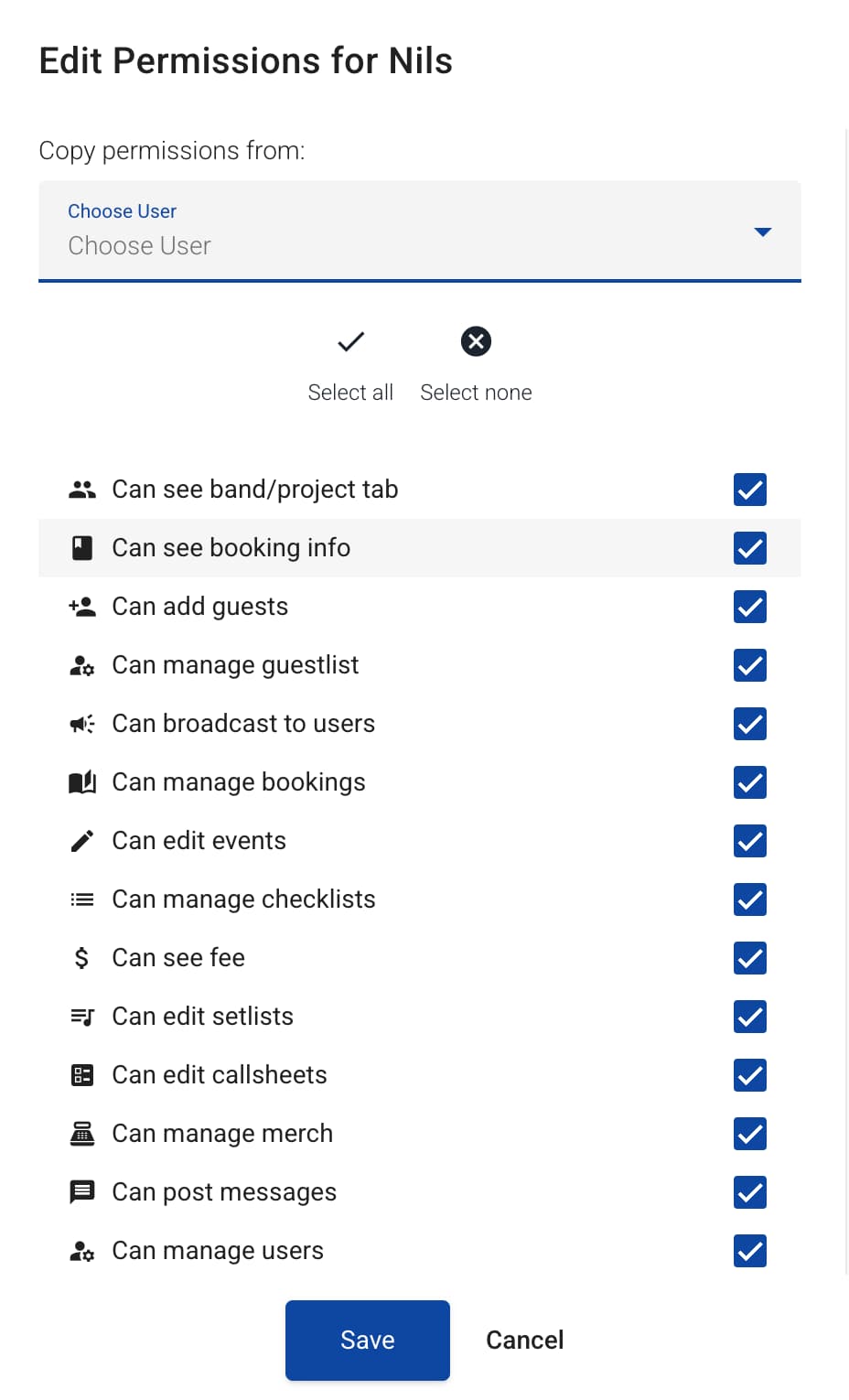This screenshot has height=1400, width=849.
Task: Click the cash register icon for merch
Action: click(x=82, y=1134)
